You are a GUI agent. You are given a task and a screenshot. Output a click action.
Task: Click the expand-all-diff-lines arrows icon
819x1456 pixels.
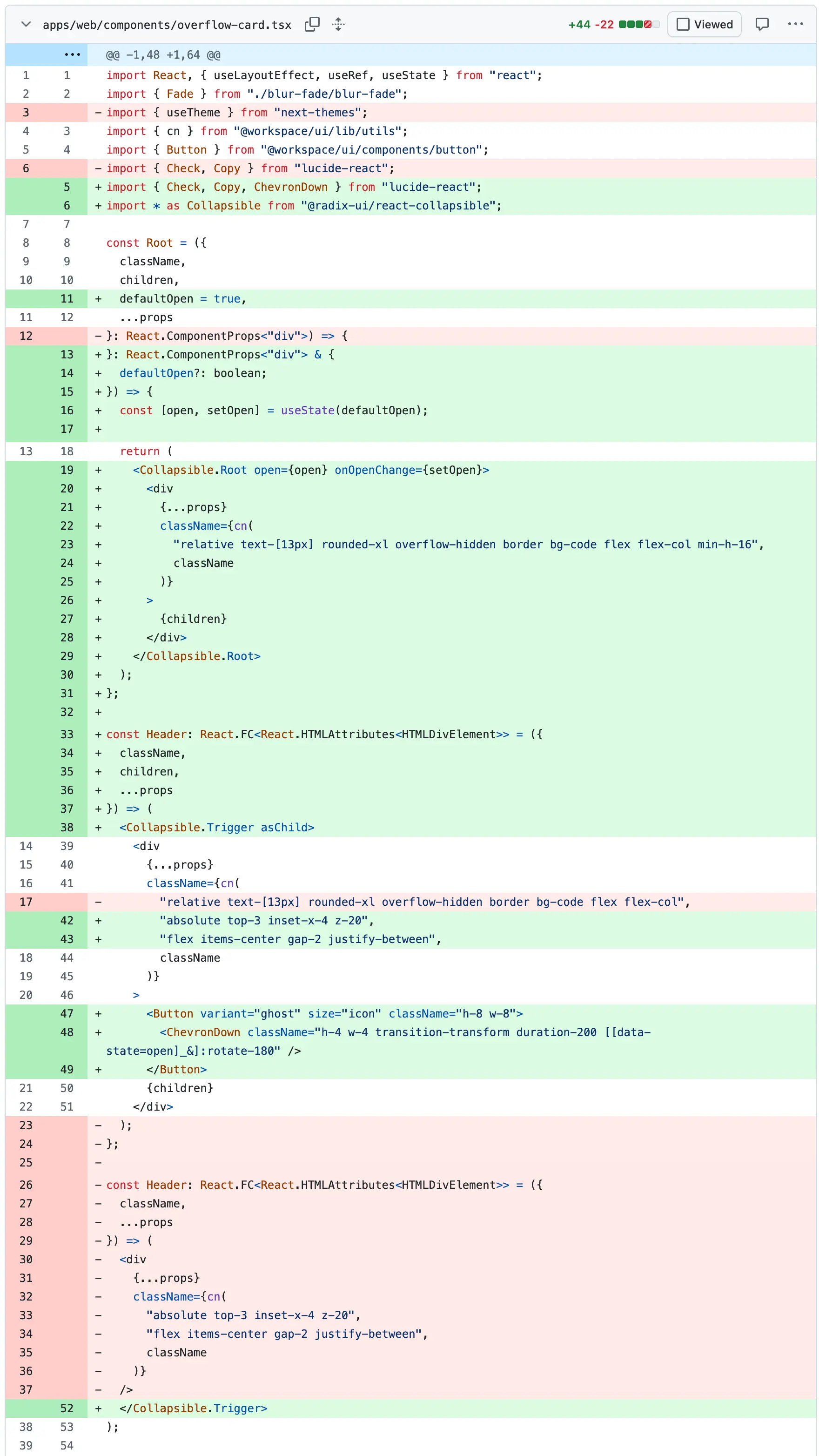[338, 24]
